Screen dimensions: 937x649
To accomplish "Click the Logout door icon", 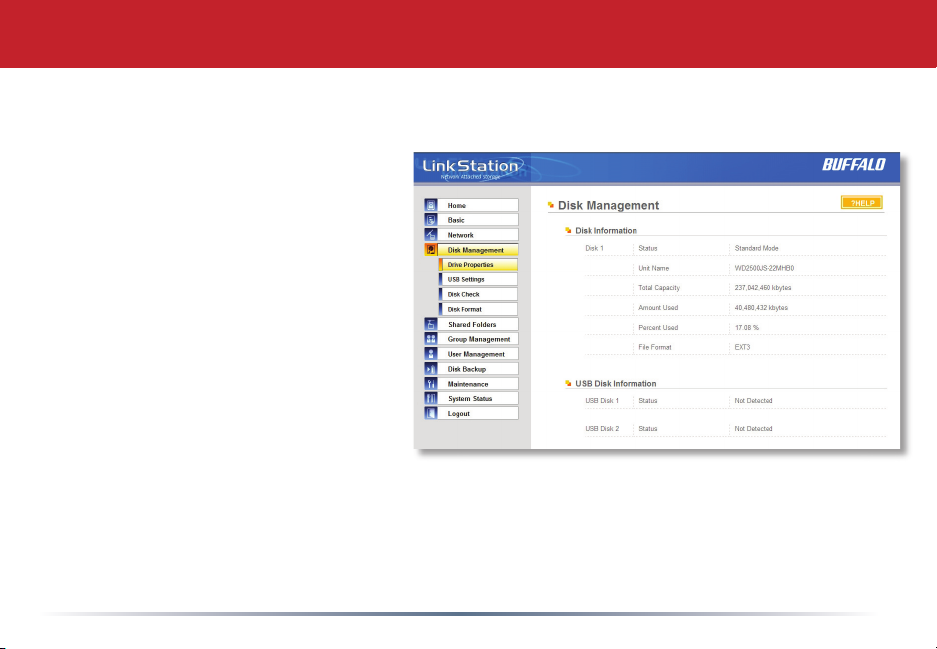I will pyautogui.click(x=431, y=414).
